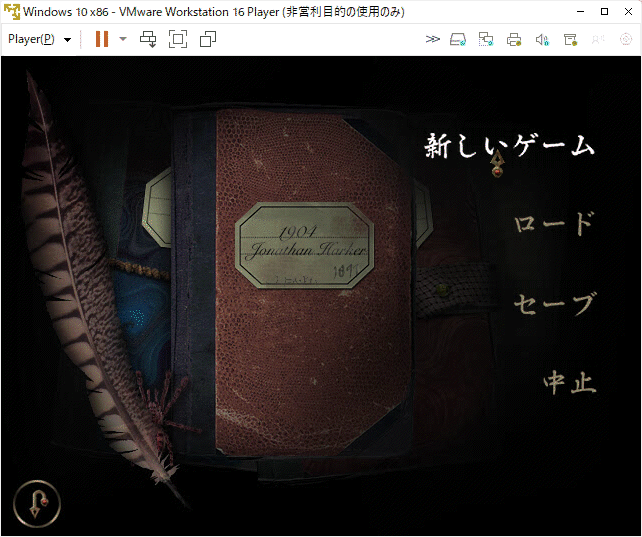
Task: Switch to Unity mode
Action: 208,39
